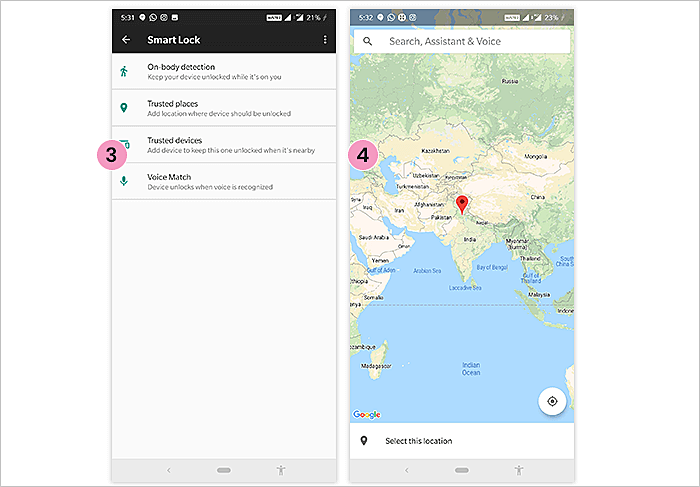This screenshot has width=700, height=487.
Task: Tap the Saudi Arabia label on the map
Action: (374, 237)
